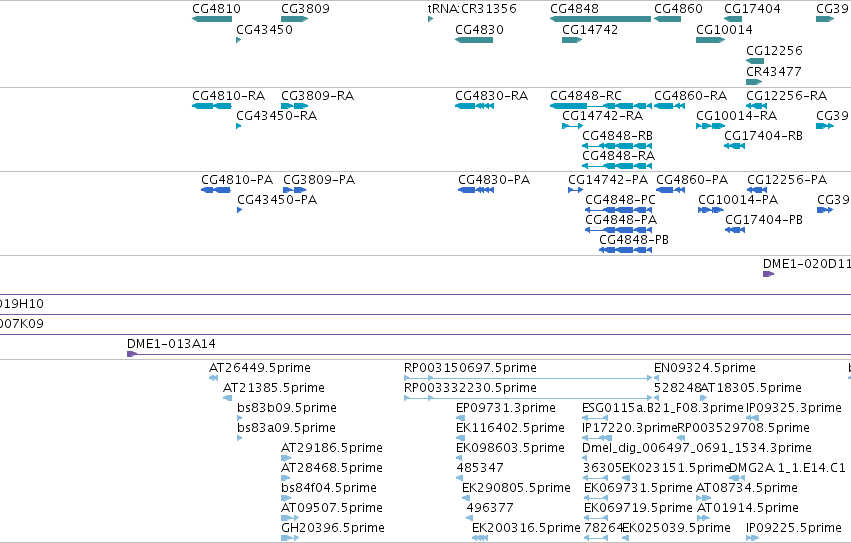Click the IP09225.5prime EST glyph

pos(752,538)
